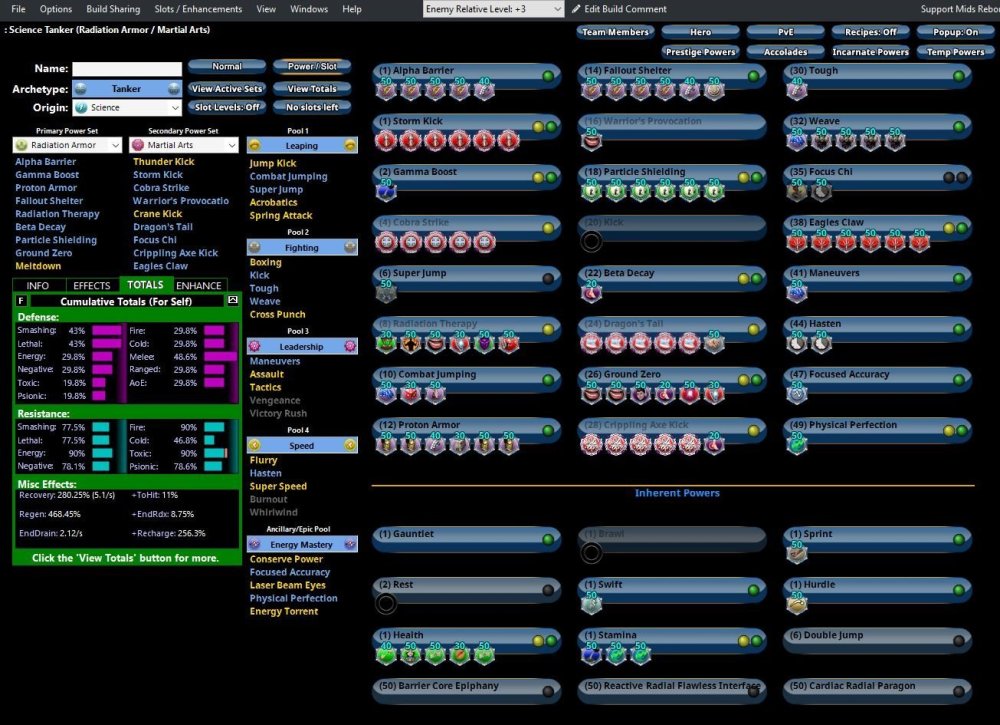Click the enhancement slot under Physical Perfection
The width and height of the screenshot is (1000, 725).
pyautogui.click(x=796, y=443)
